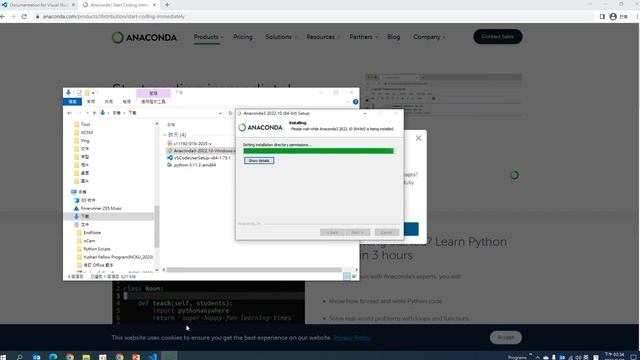Go up one level with Explorer's up arrow

94,113
